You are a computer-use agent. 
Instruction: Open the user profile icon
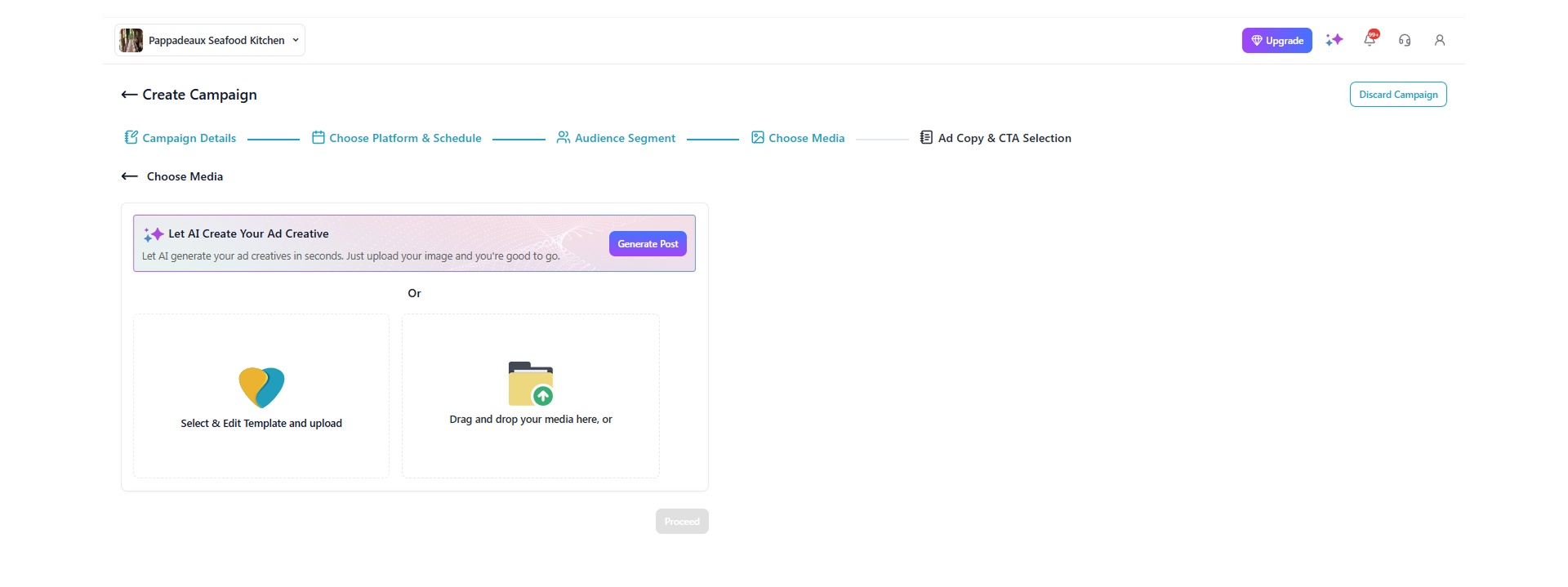tap(1440, 40)
